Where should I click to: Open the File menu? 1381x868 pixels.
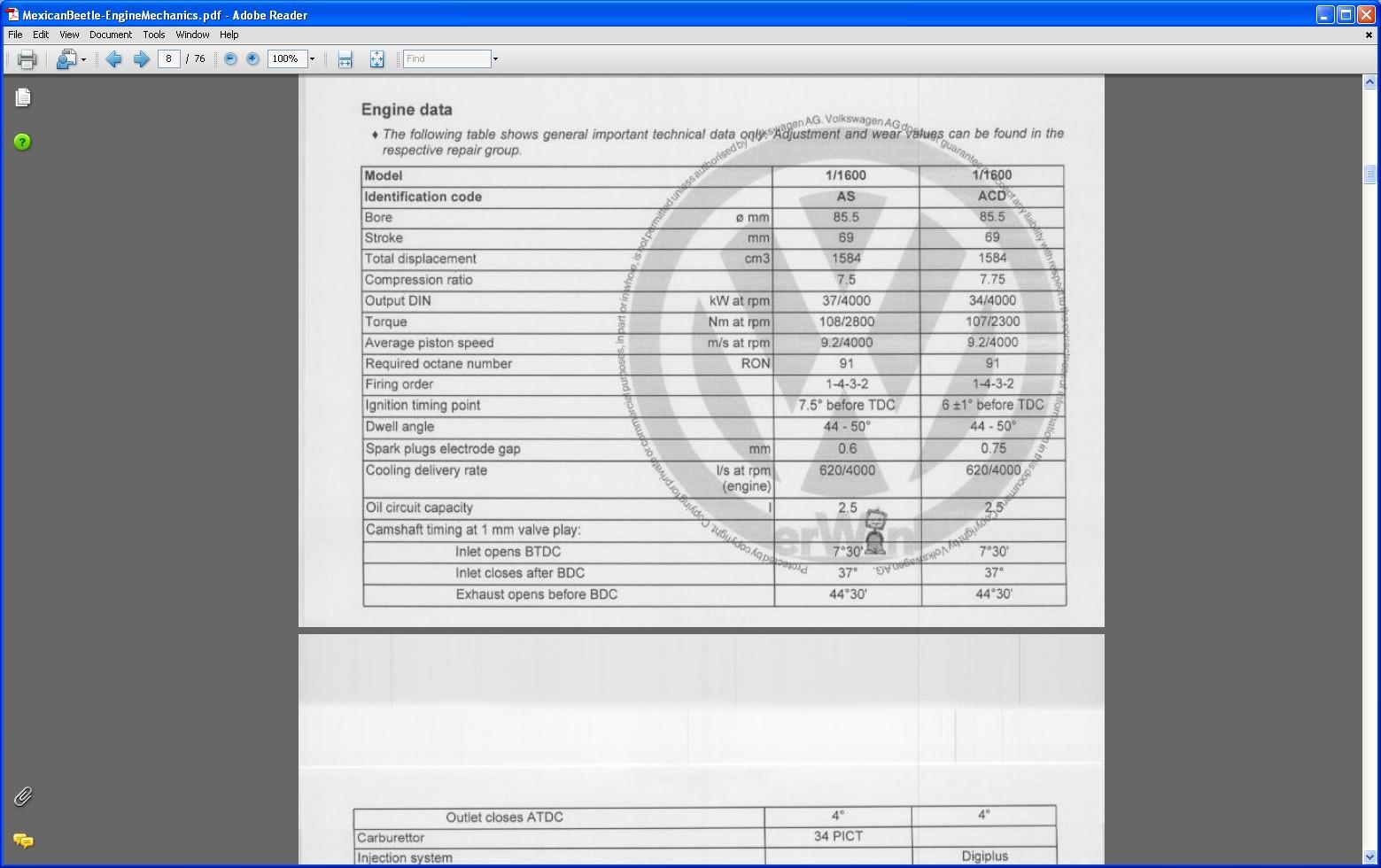tap(15, 35)
